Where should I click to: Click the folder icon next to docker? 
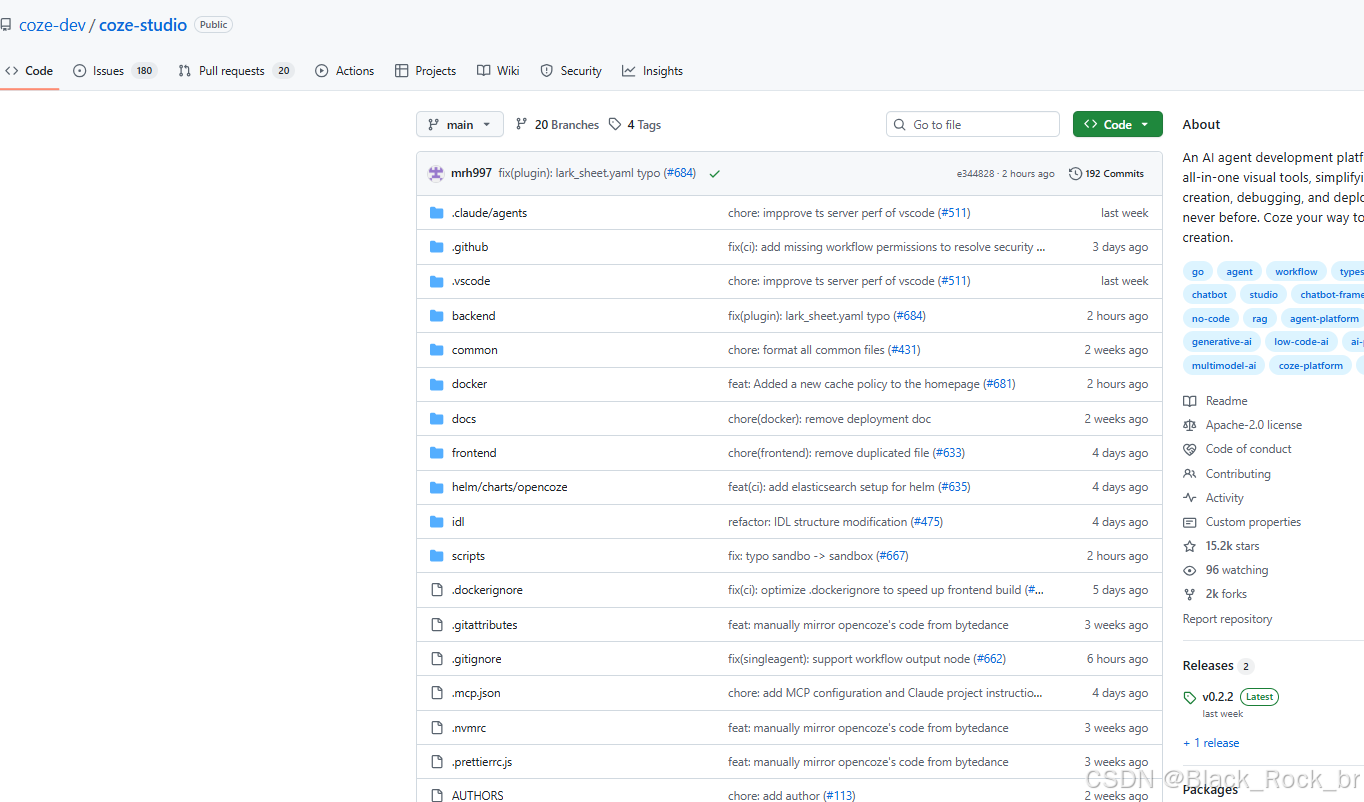[x=436, y=384]
